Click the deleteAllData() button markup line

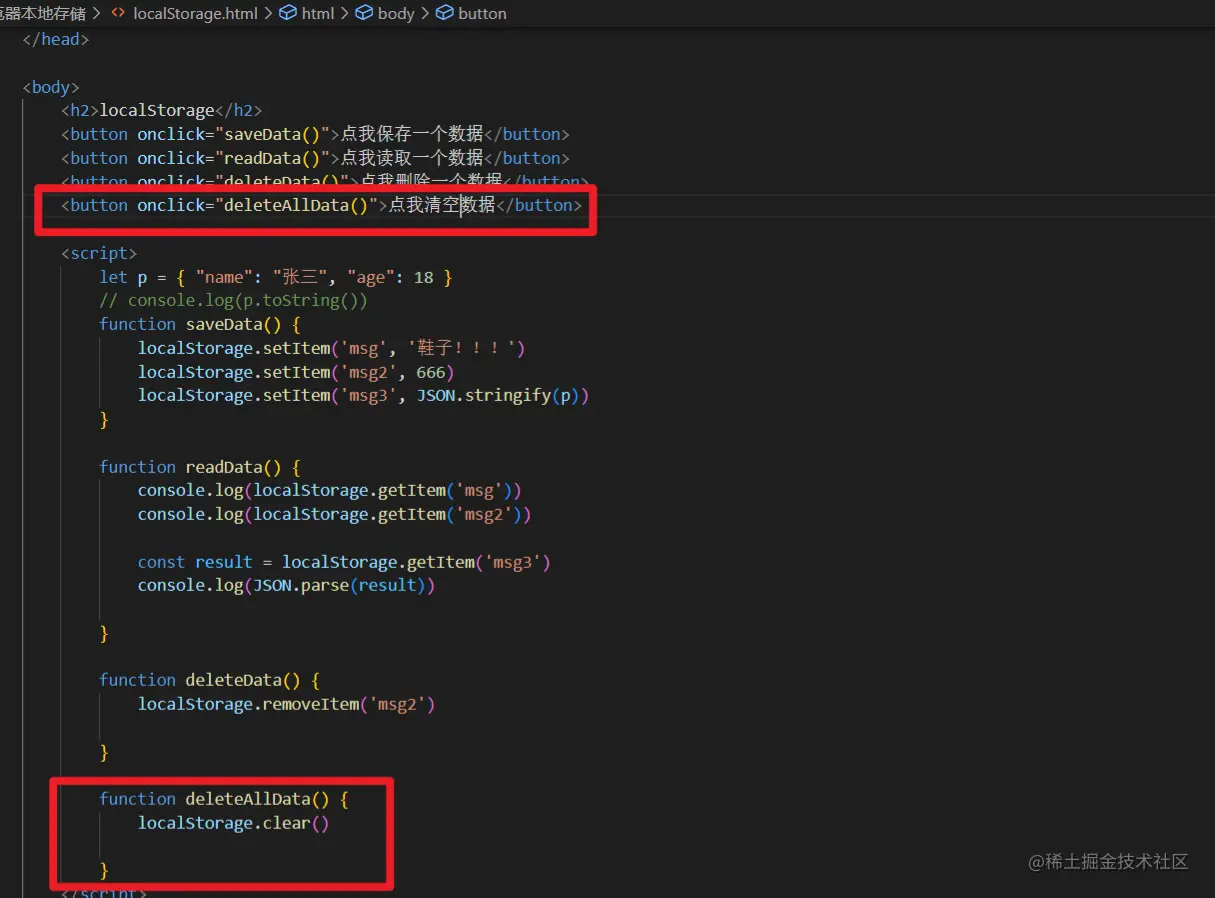click(x=321, y=205)
